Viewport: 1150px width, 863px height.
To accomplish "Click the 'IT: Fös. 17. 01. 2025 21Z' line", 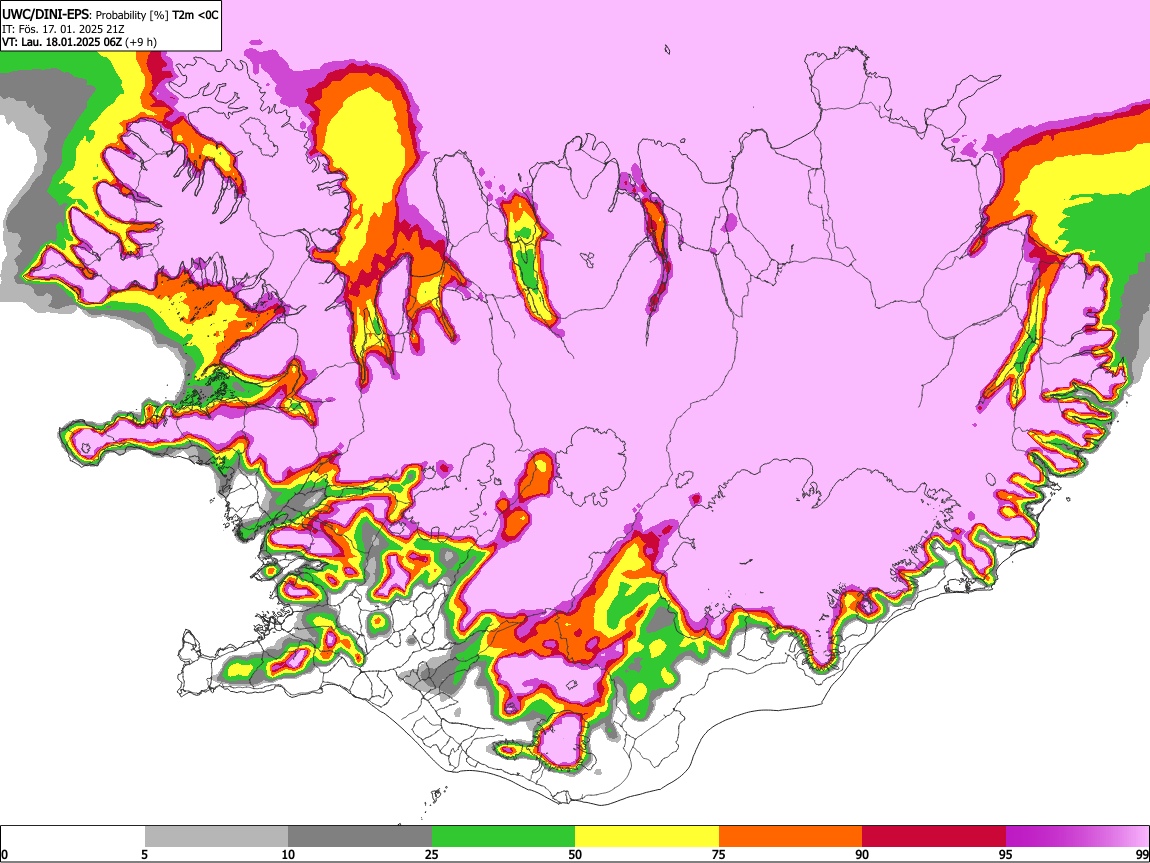I will tap(63, 29).
